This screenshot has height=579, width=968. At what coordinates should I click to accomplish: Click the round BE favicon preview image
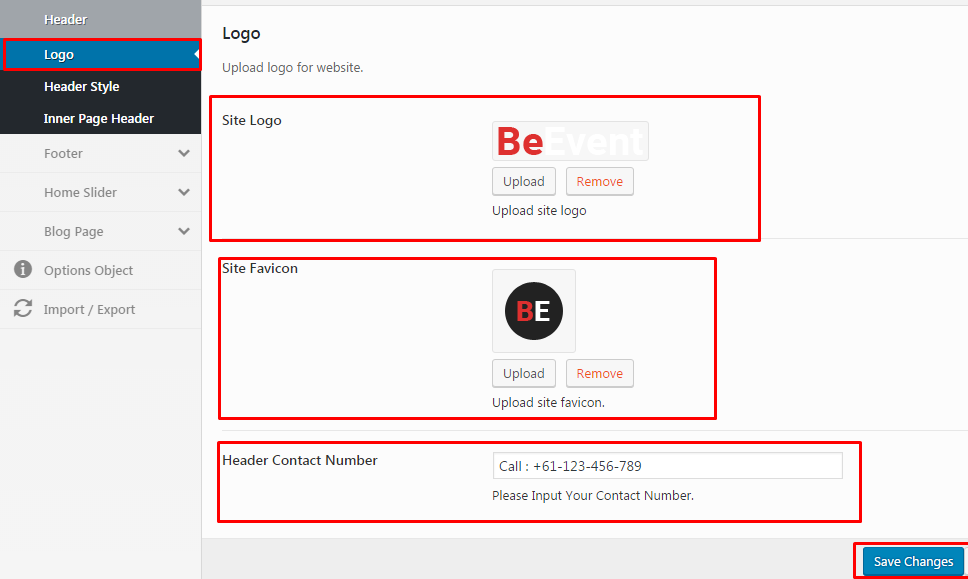point(534,311)
